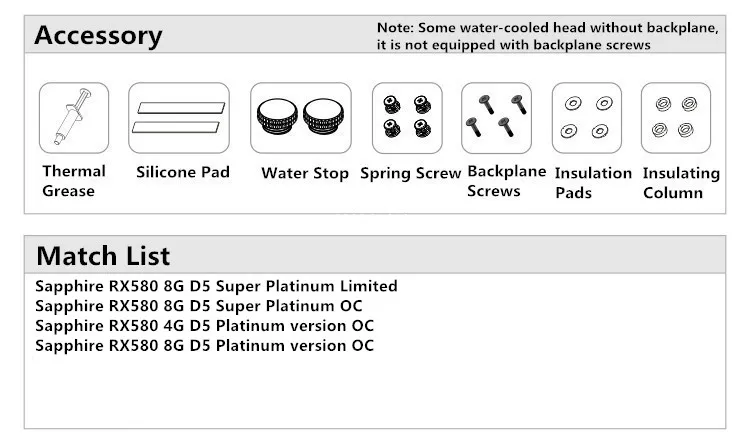Click the Insulating Column label
The height and width of the screenshot is (444, 750).
[x=681, y=183]
